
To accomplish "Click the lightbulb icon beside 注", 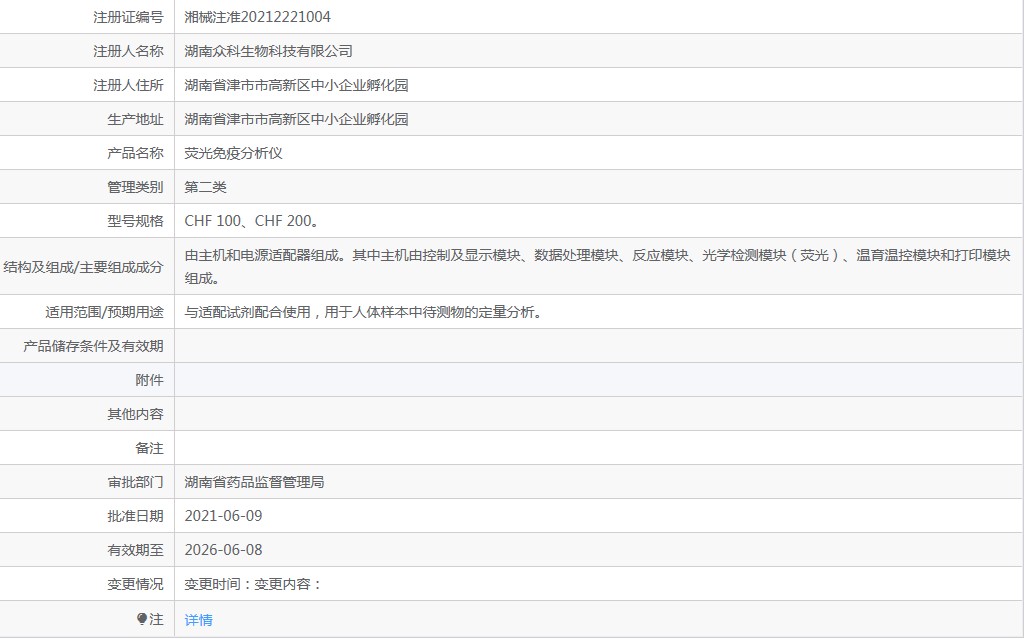I will 142,618.
